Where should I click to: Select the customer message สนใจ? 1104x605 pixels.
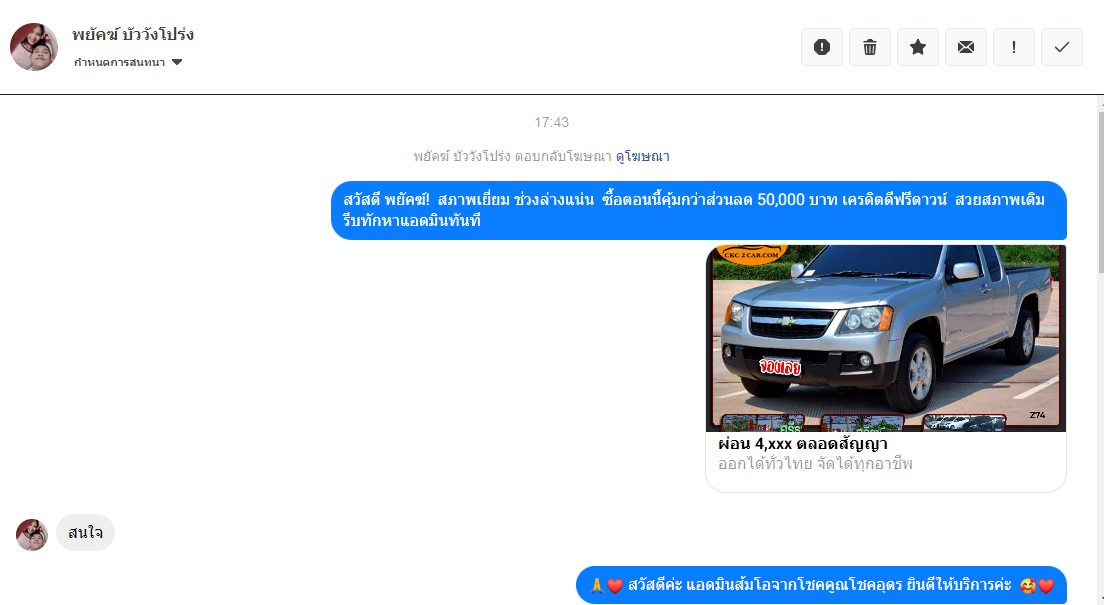(85, 532)
